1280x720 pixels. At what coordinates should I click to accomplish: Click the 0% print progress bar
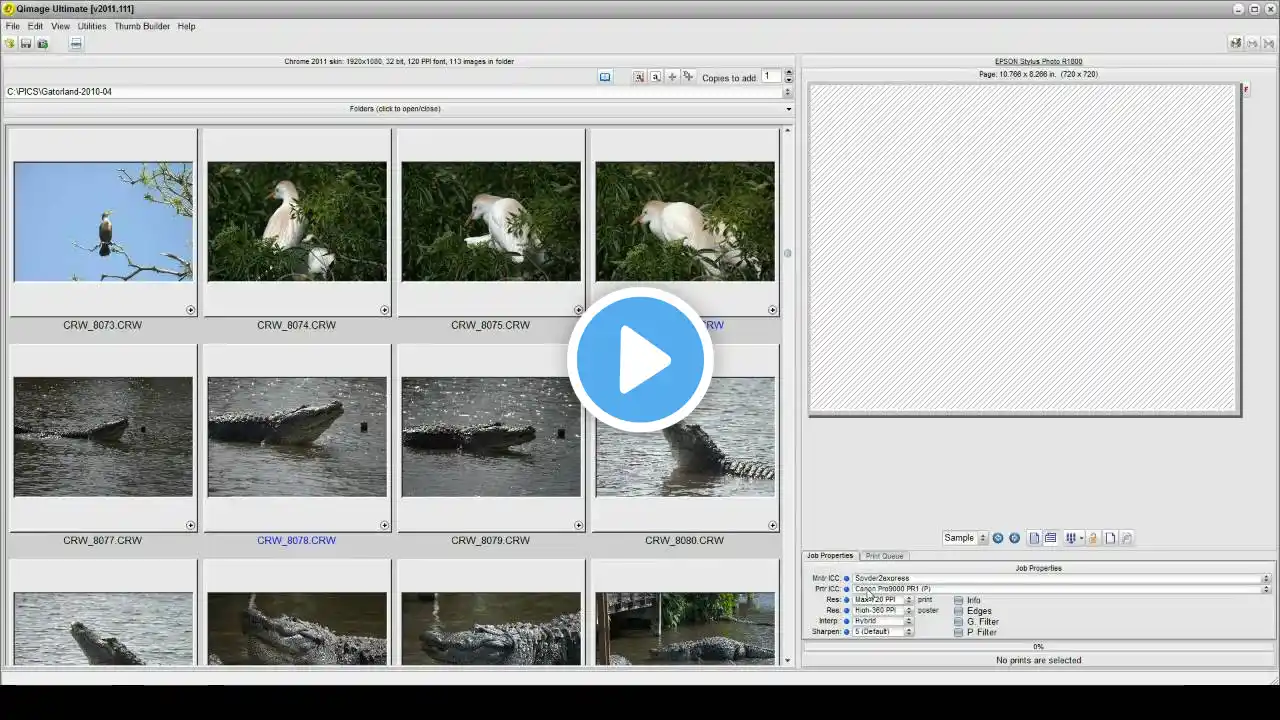[1038, 647]
